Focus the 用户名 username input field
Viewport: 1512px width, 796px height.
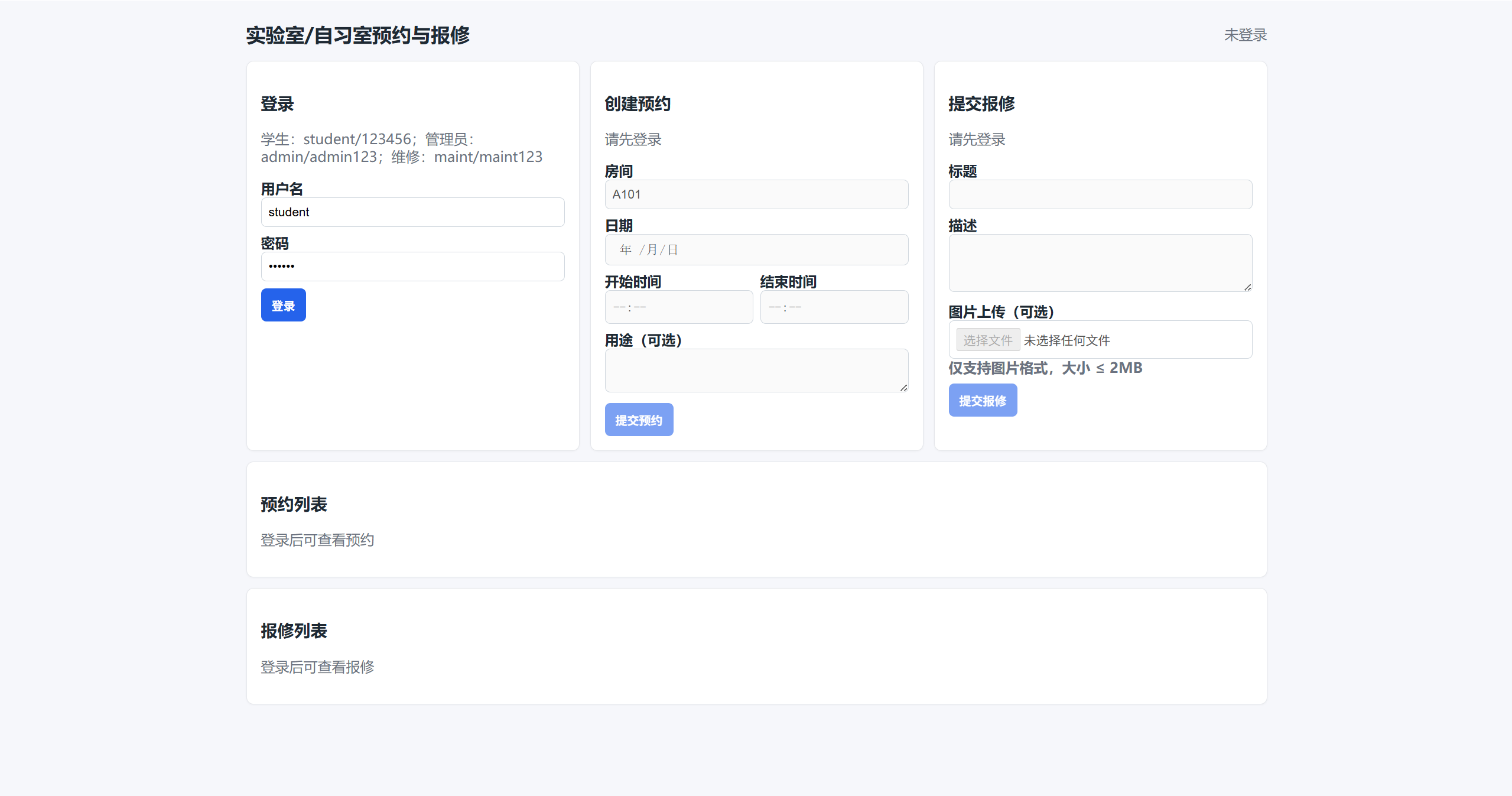point(412,212)
